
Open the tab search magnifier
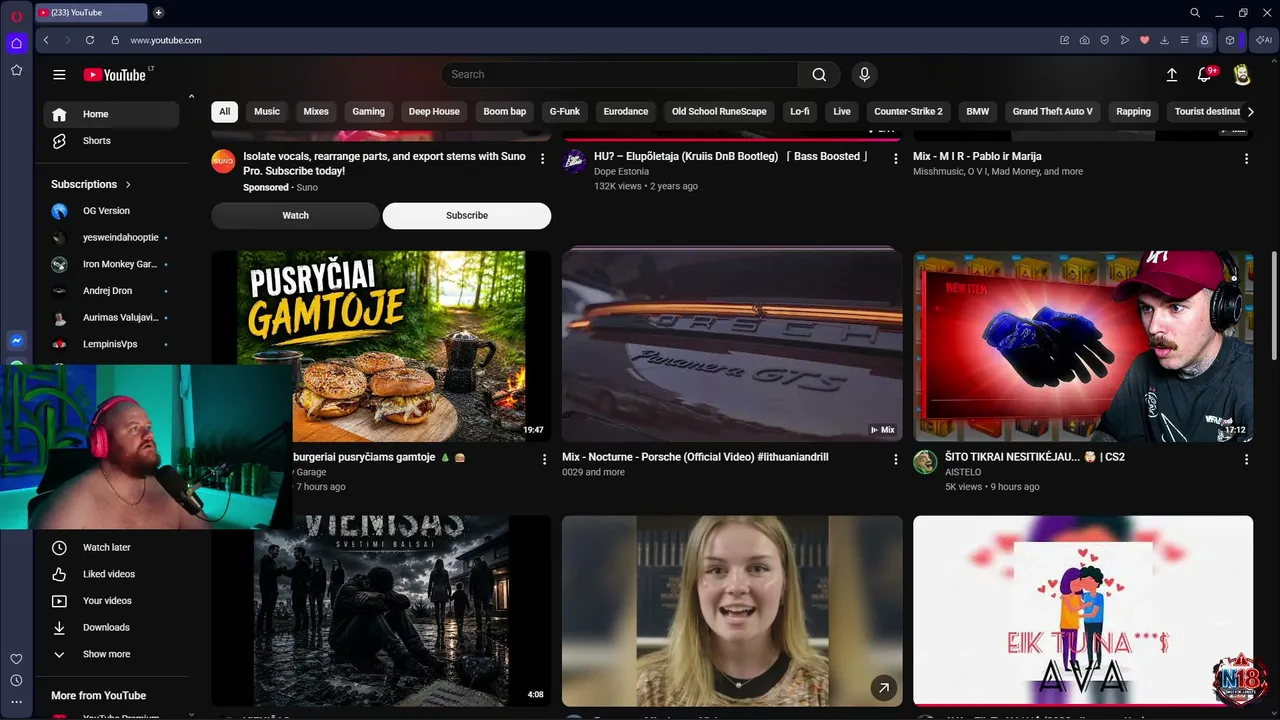tap(1195, 13)
